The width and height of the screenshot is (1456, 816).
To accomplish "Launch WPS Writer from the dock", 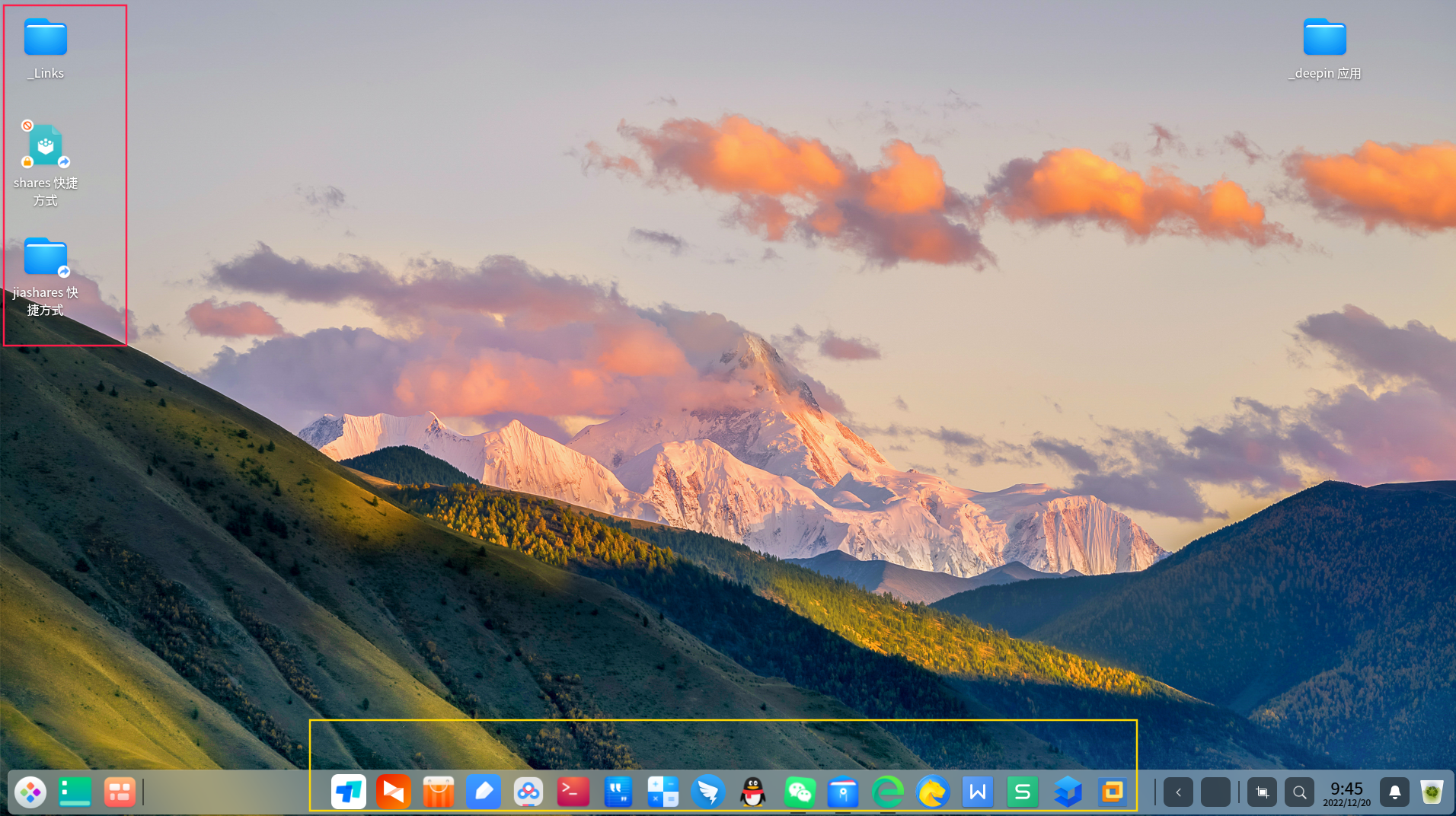I will pyautogui.click(x=978, y=792).
